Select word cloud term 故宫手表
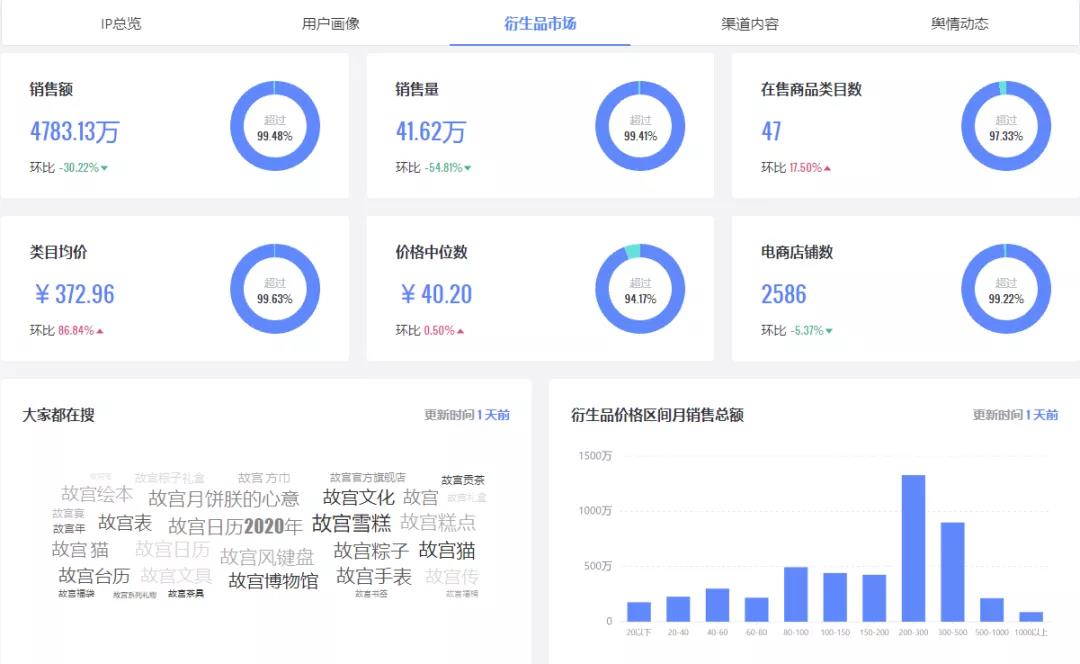The width and height of the screenshot is (1080, 664). pos(374,576)
